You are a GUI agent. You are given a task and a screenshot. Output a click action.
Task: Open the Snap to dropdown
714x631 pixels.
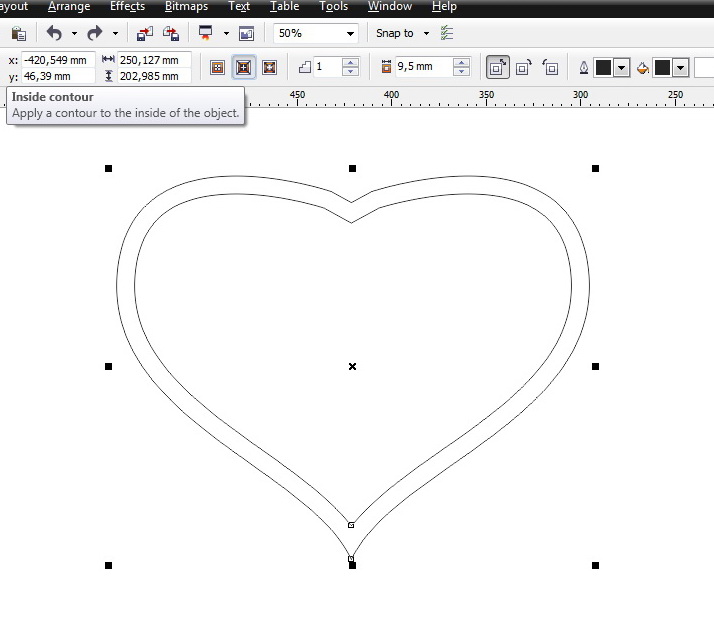click(x=426, y=33)
